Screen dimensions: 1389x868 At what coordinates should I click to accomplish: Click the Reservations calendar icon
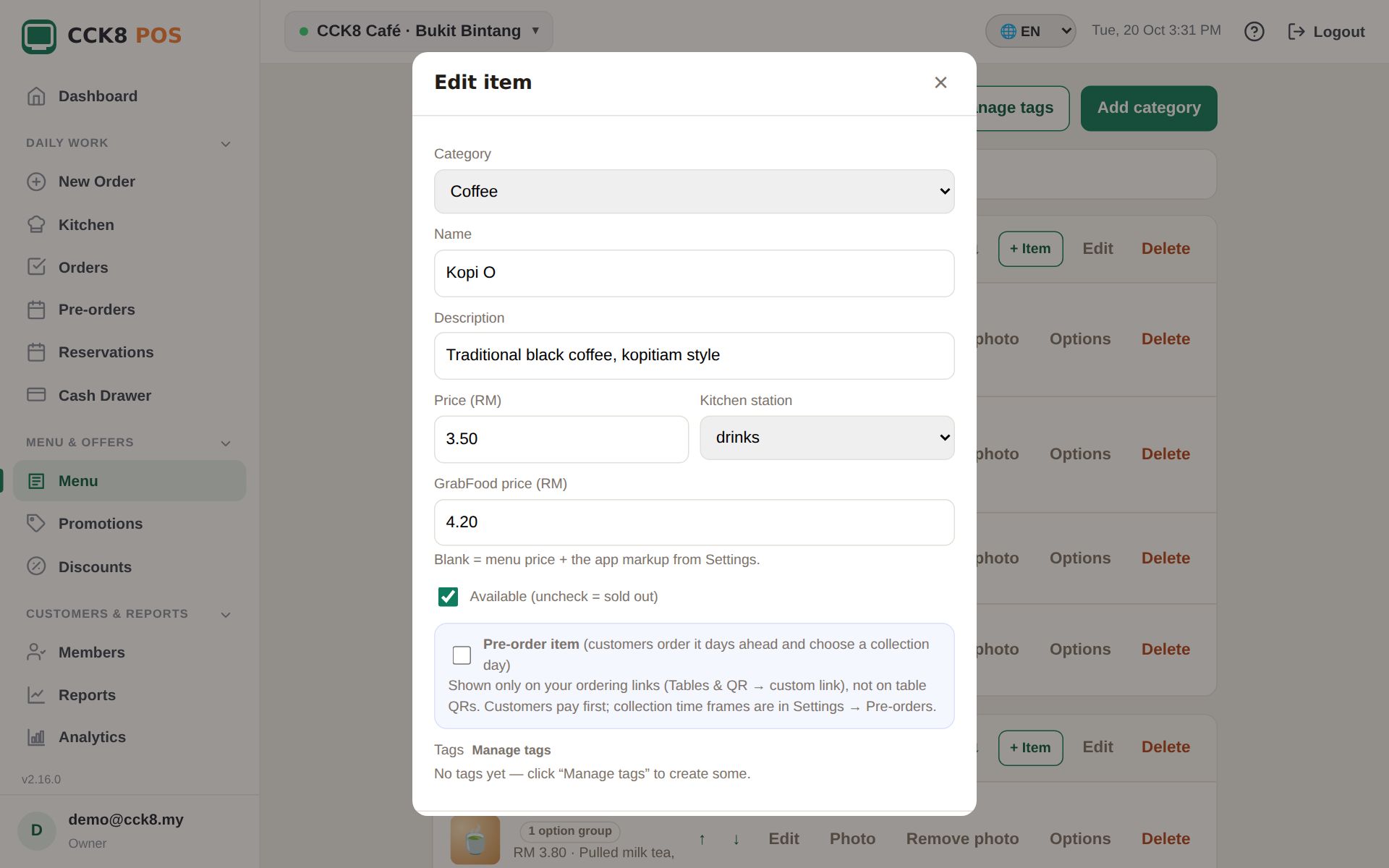(x=36, y=352)
